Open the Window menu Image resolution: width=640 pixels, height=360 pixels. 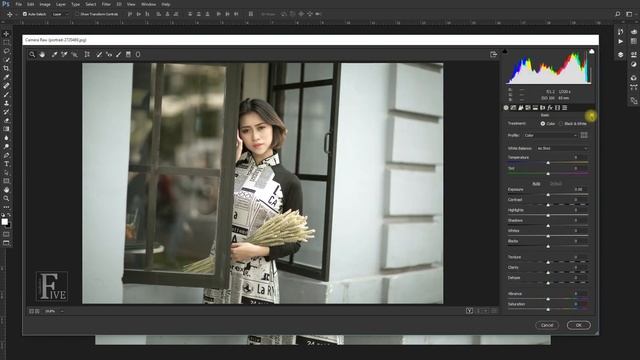click(x=148, y=4)
